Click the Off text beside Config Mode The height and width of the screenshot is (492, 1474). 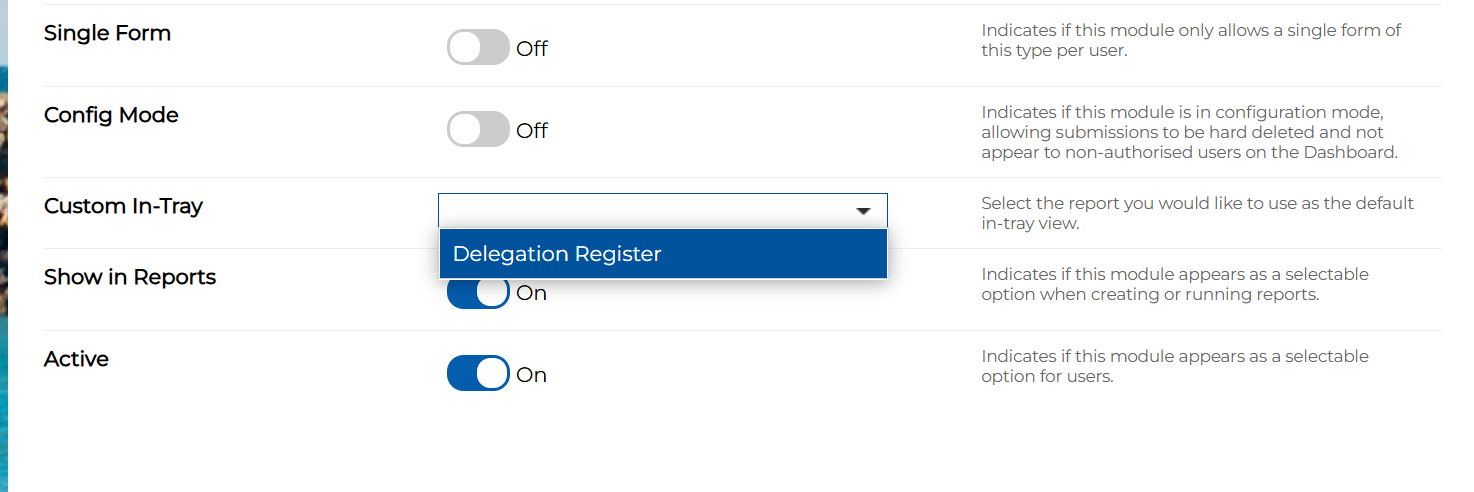tap(532, 131)
